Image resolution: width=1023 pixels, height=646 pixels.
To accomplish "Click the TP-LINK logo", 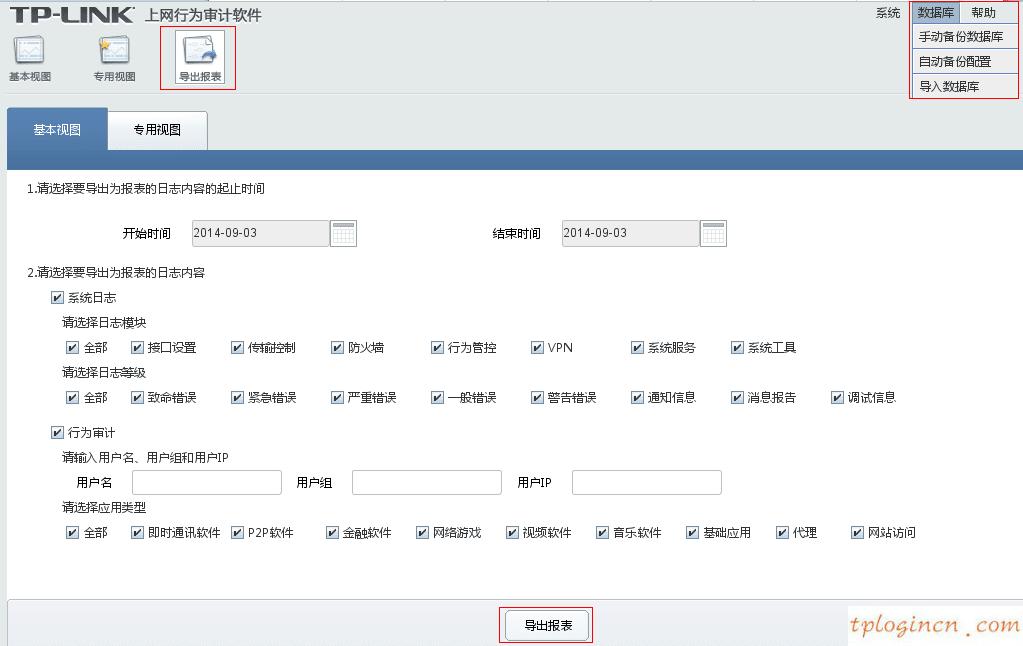I will 70,14.
